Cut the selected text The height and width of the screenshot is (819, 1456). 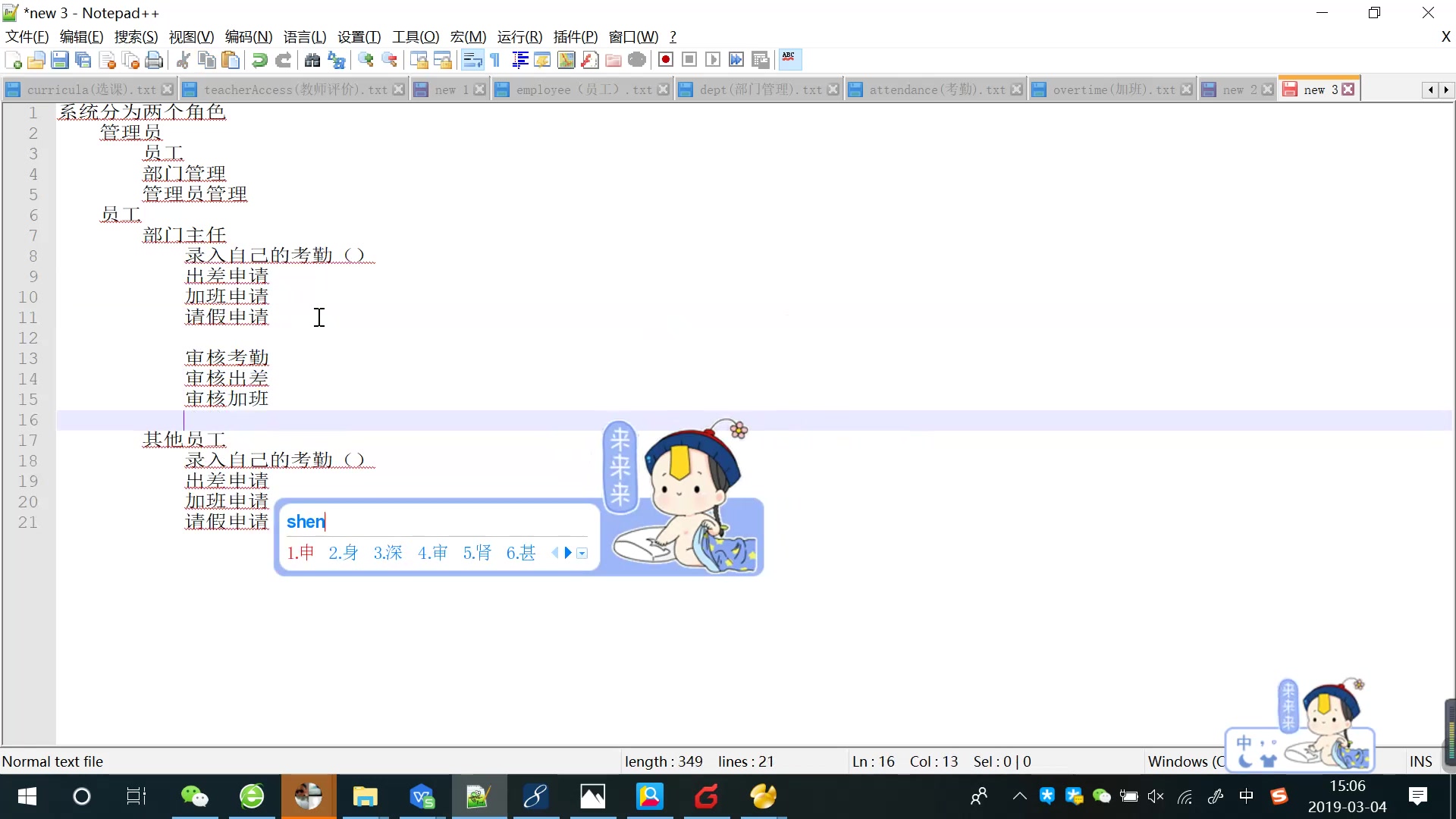[x=183, y=60]
